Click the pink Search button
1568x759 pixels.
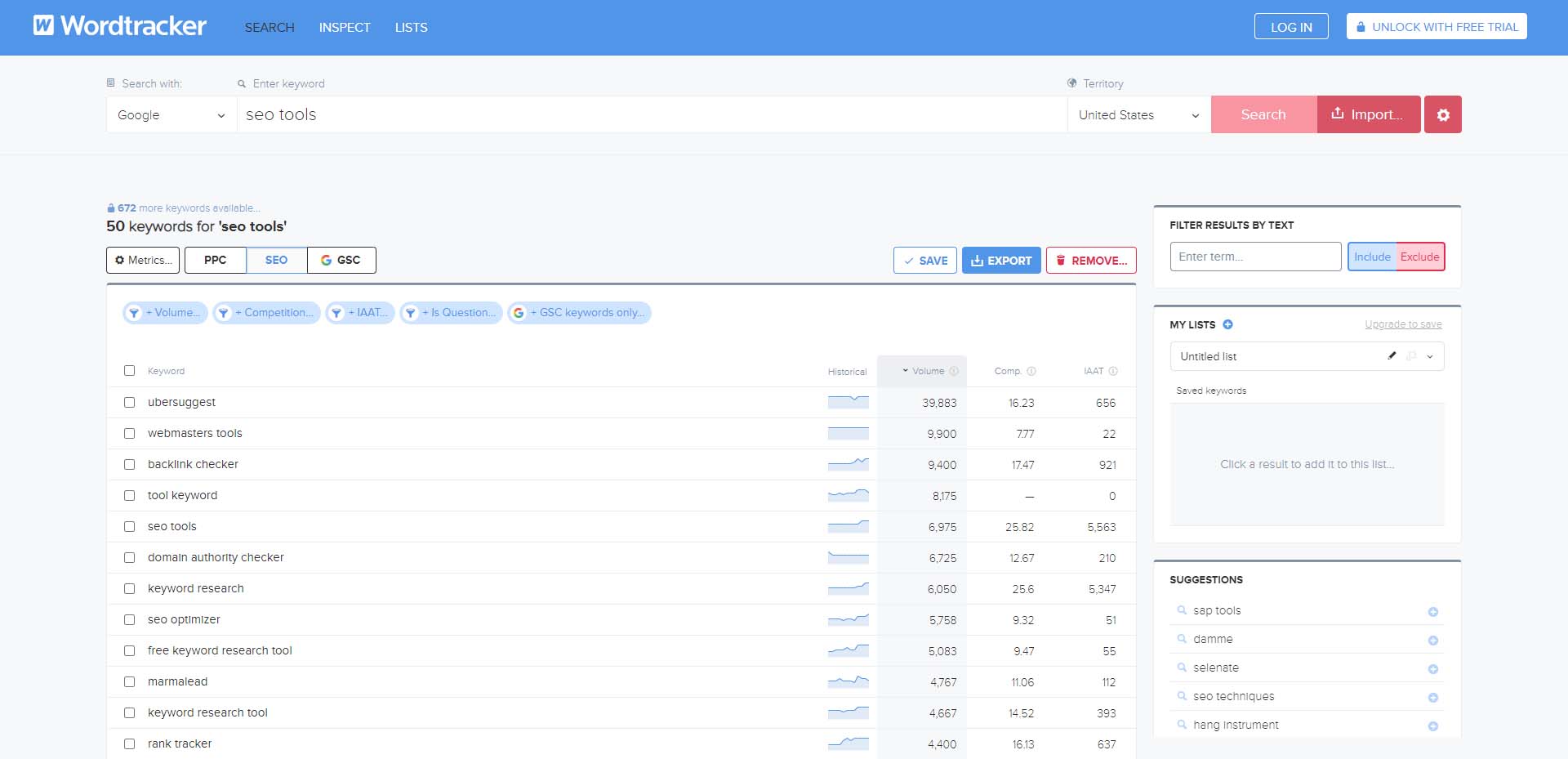[1263, 114]
